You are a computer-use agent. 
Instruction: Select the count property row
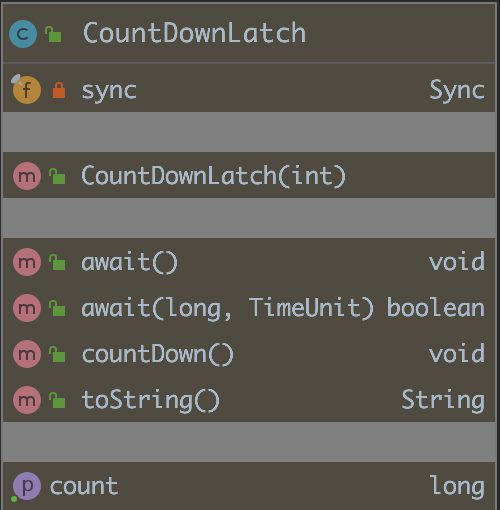(x=249, y=486)
